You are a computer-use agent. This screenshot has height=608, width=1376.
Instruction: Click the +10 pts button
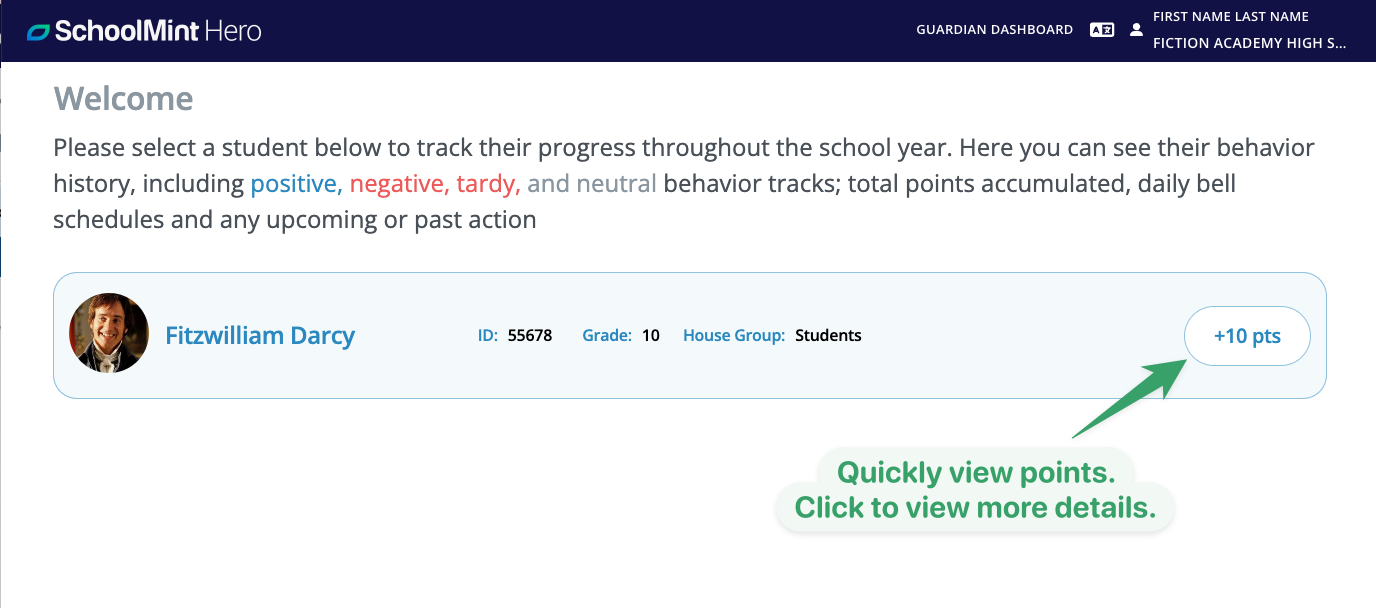point(1247,336)
